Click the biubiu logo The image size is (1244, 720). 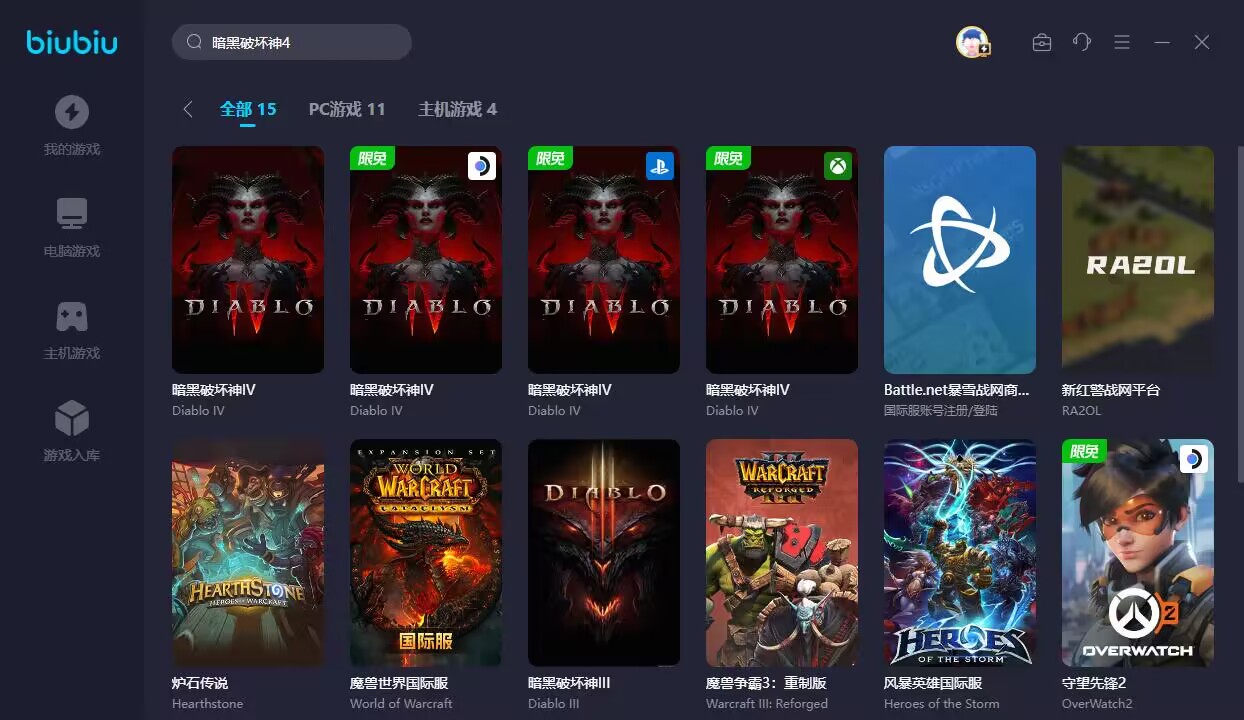click(72, 42)
